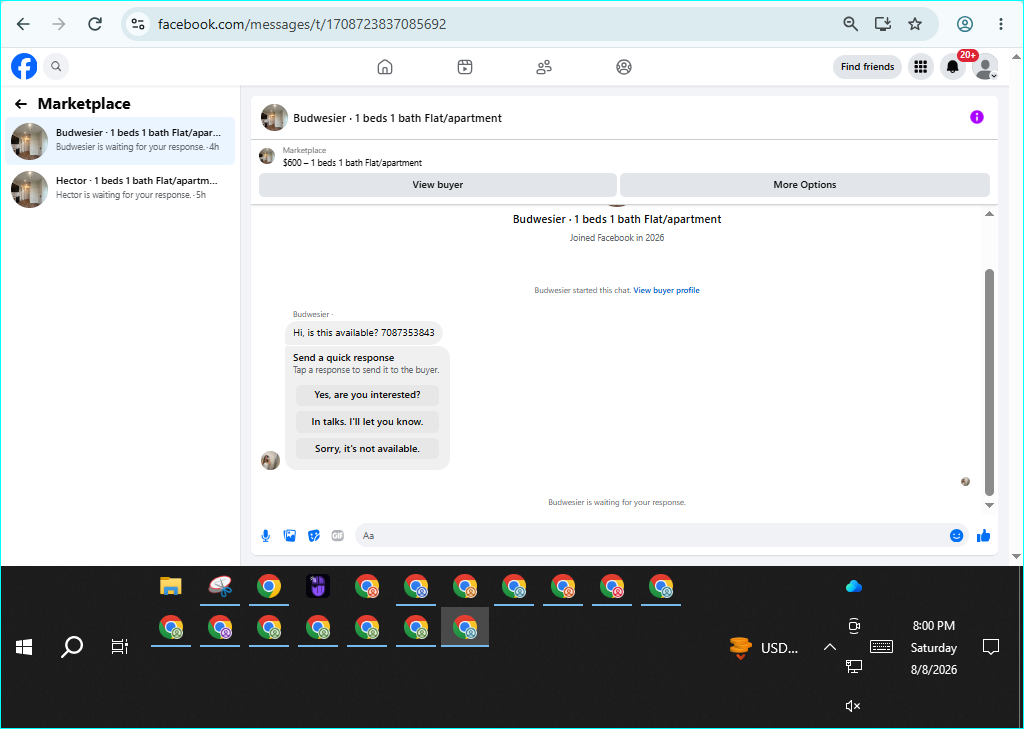The width and height of the screenshot is (1024, 729).
Task: Open File Explorer from the taskbar
Action: [170, 586]
